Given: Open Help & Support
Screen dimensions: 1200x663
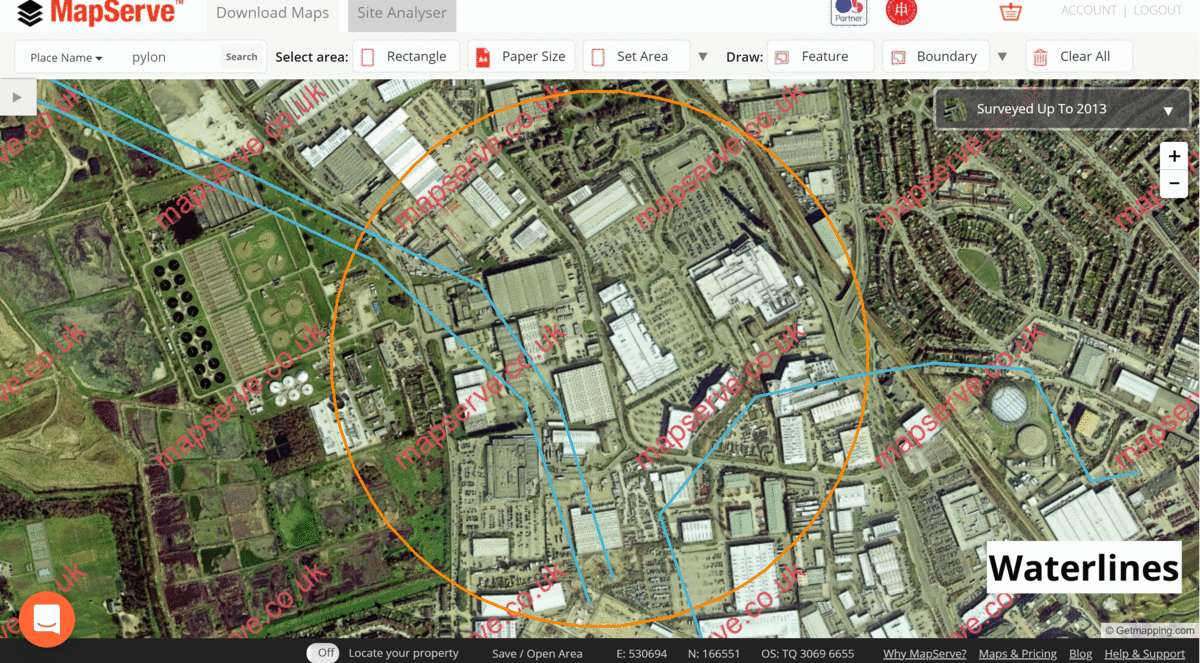Looking at the screenshot, I should click(x=1144, y=652).
